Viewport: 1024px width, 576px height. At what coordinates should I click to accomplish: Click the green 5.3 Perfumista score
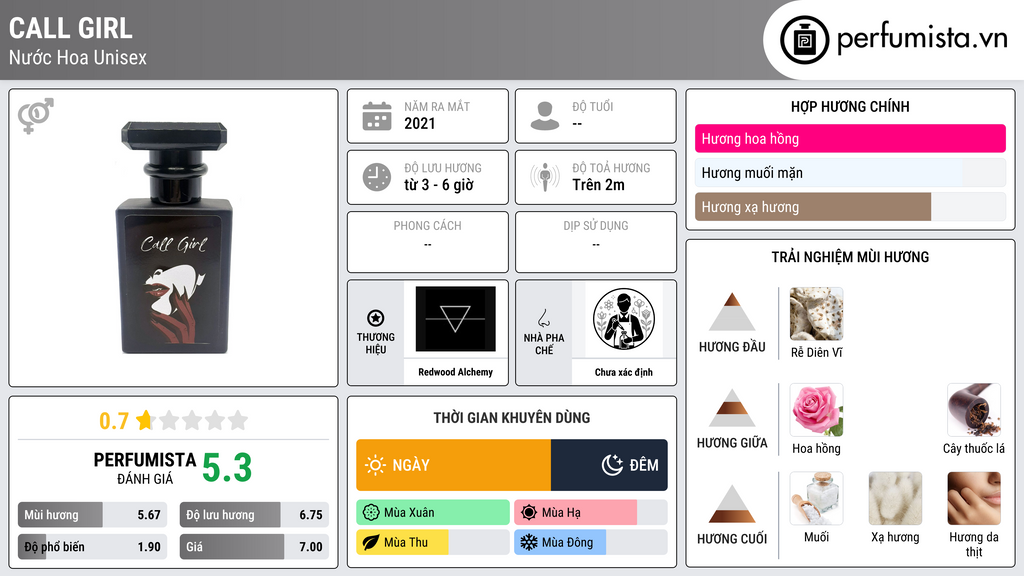227,468
